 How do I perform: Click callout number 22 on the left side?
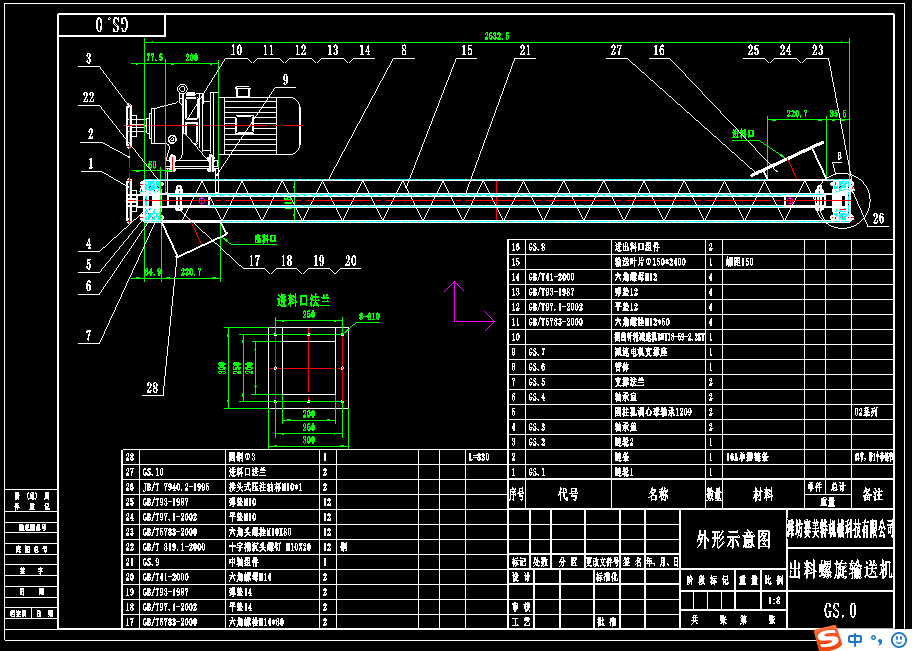(88, 98)
